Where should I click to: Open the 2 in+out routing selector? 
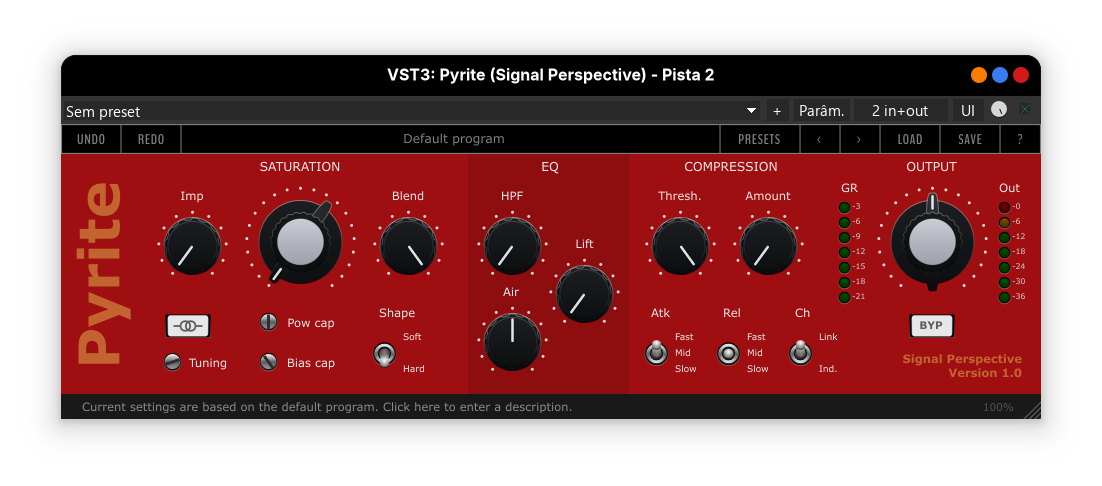tap(899, 111)
